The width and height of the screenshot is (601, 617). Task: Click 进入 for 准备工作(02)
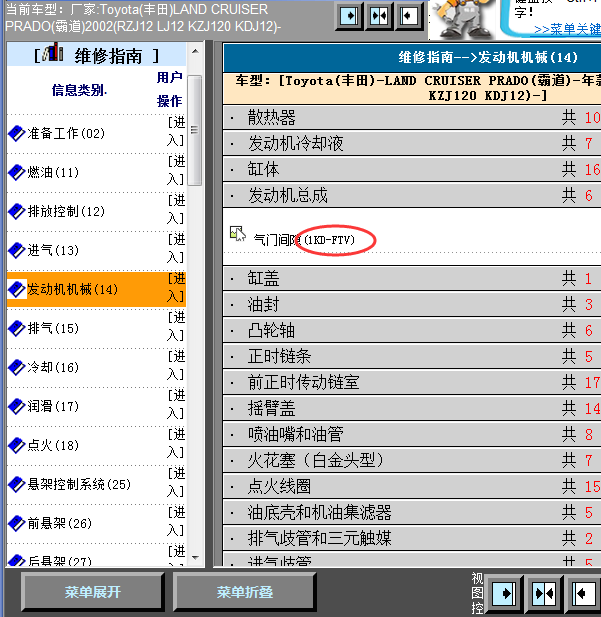(176, 131)
